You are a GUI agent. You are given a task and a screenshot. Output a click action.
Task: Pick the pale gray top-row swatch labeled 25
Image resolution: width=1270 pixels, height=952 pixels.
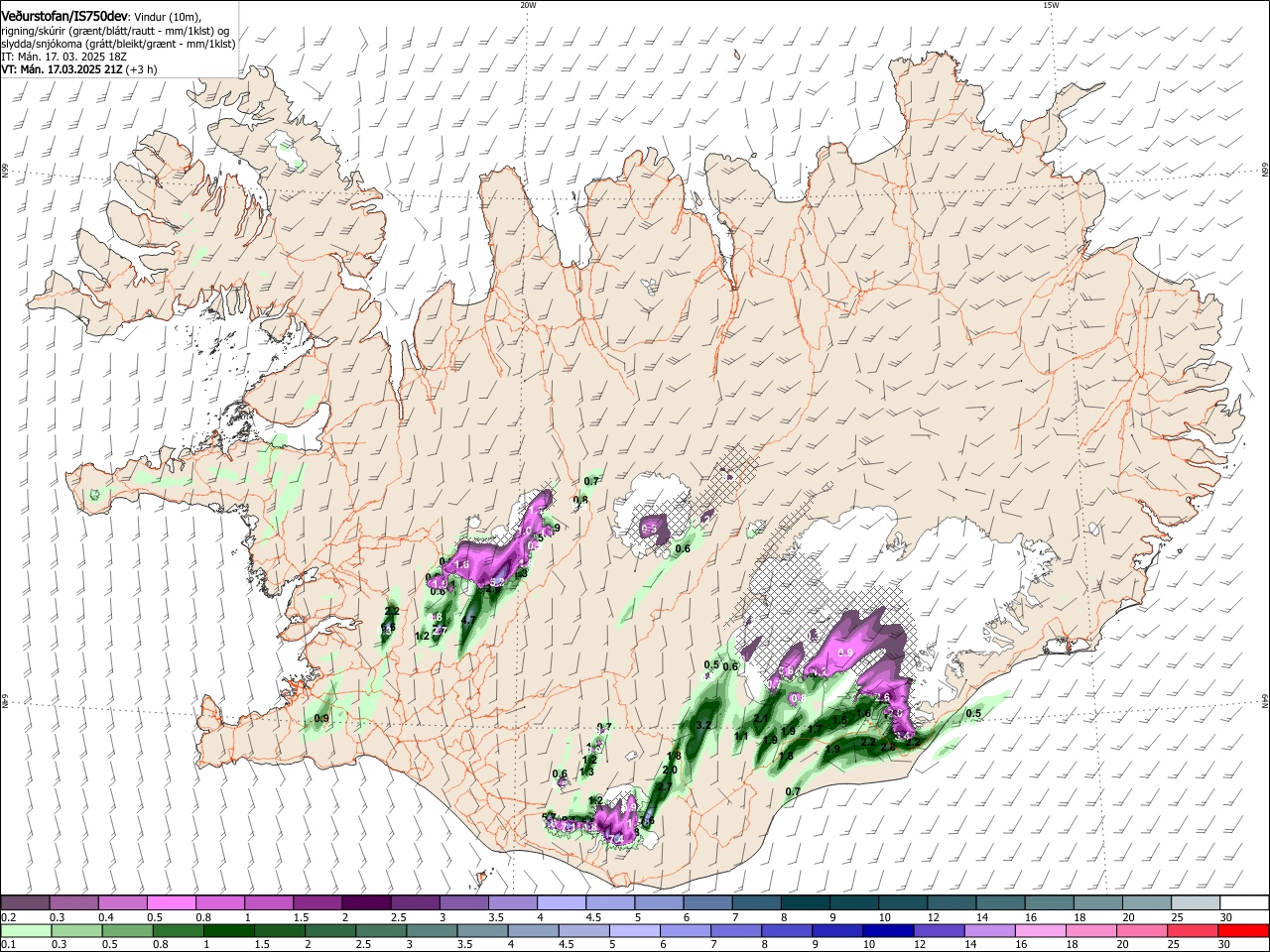(1194, 903)
